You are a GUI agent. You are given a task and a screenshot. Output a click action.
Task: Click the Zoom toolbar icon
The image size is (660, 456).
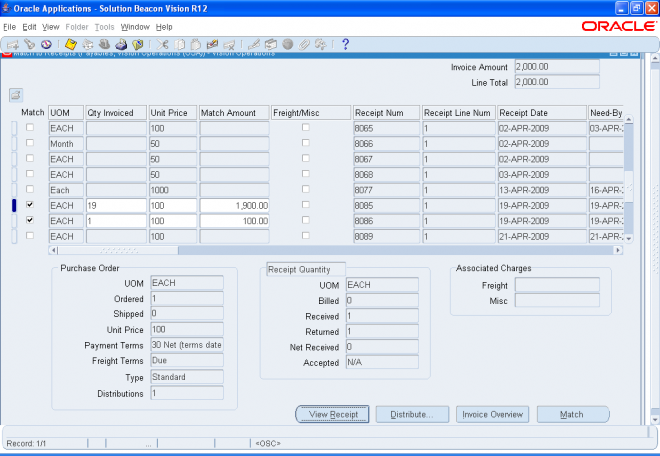pyautogui.click(x=271, y=44)
